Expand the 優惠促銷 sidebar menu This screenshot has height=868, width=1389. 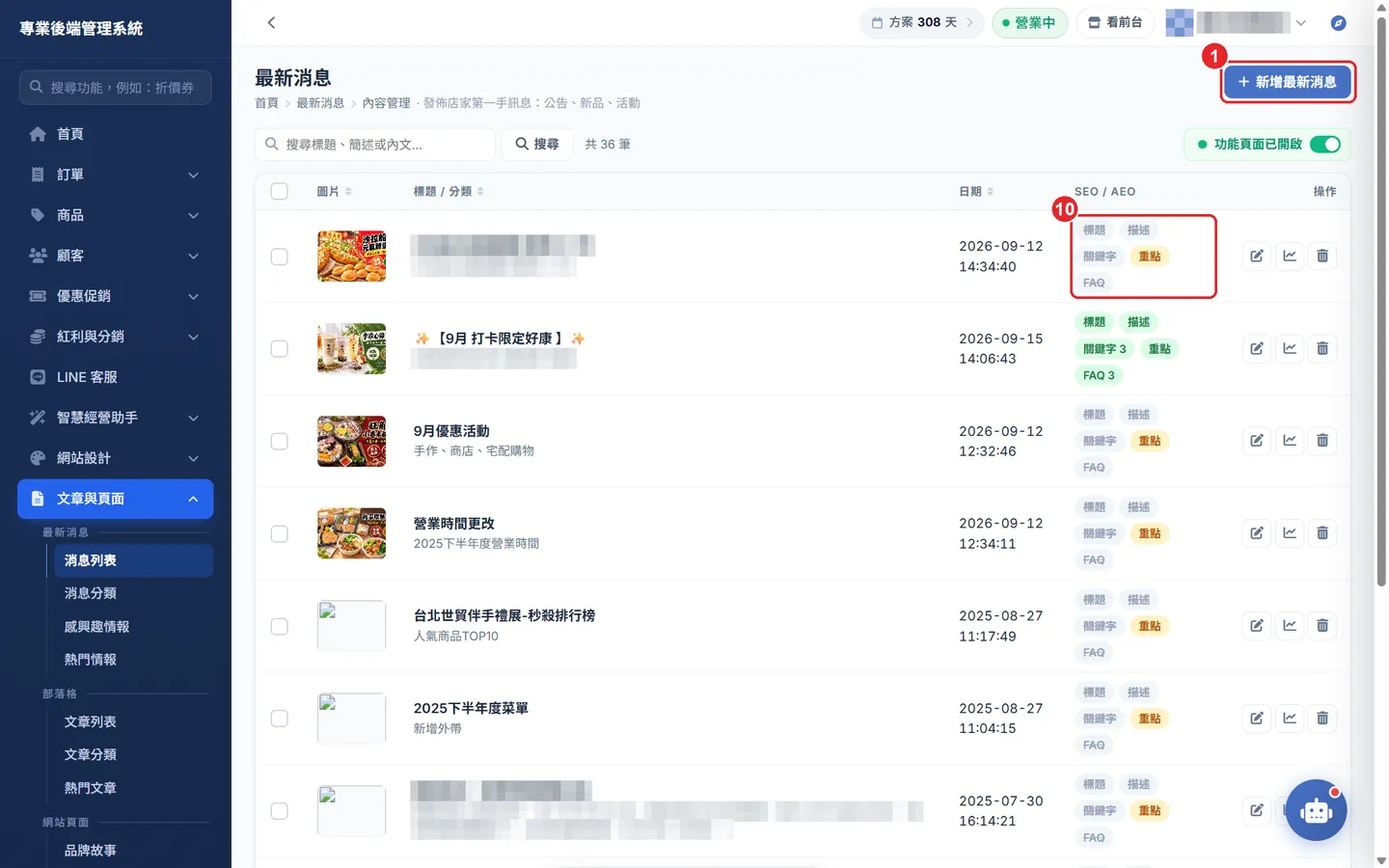point(116,296)
